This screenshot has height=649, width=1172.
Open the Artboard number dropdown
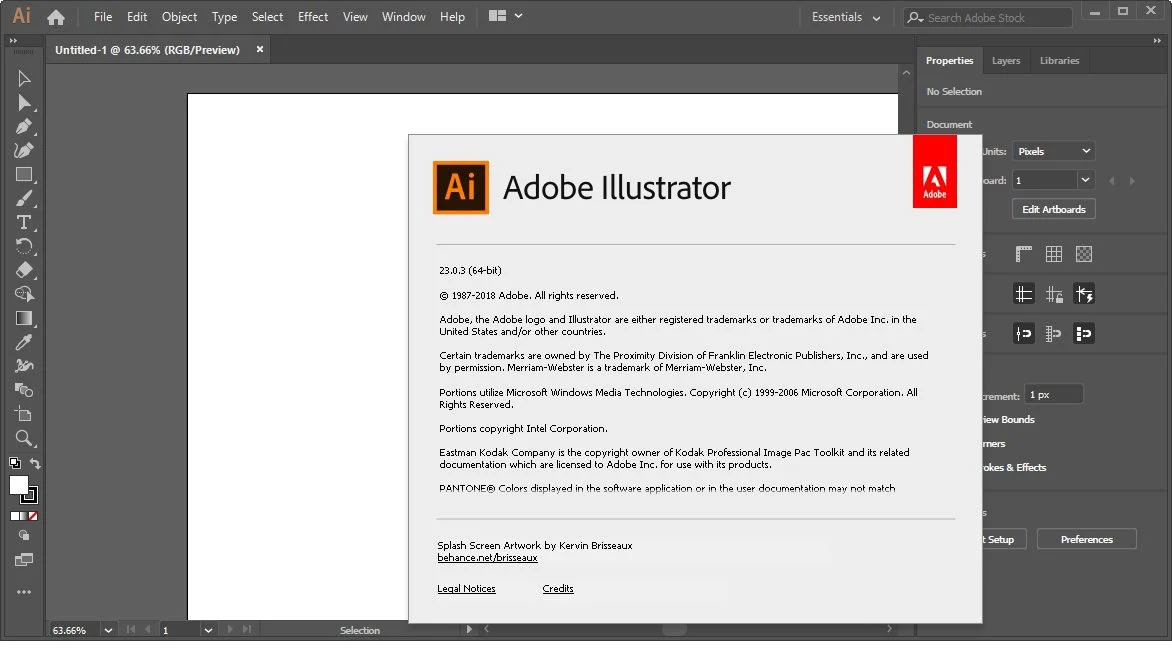pos(1052,180)
